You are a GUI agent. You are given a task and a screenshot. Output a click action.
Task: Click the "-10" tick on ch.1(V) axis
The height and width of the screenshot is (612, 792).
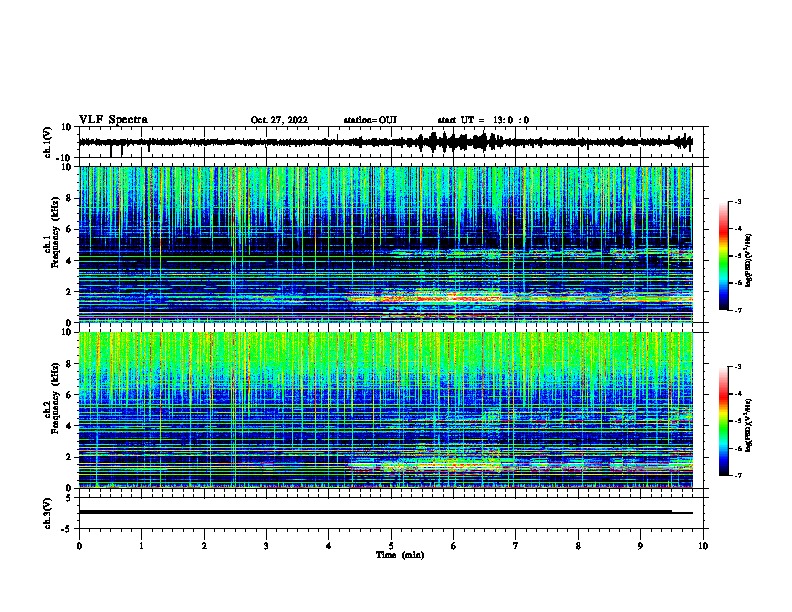click(65, 158)
